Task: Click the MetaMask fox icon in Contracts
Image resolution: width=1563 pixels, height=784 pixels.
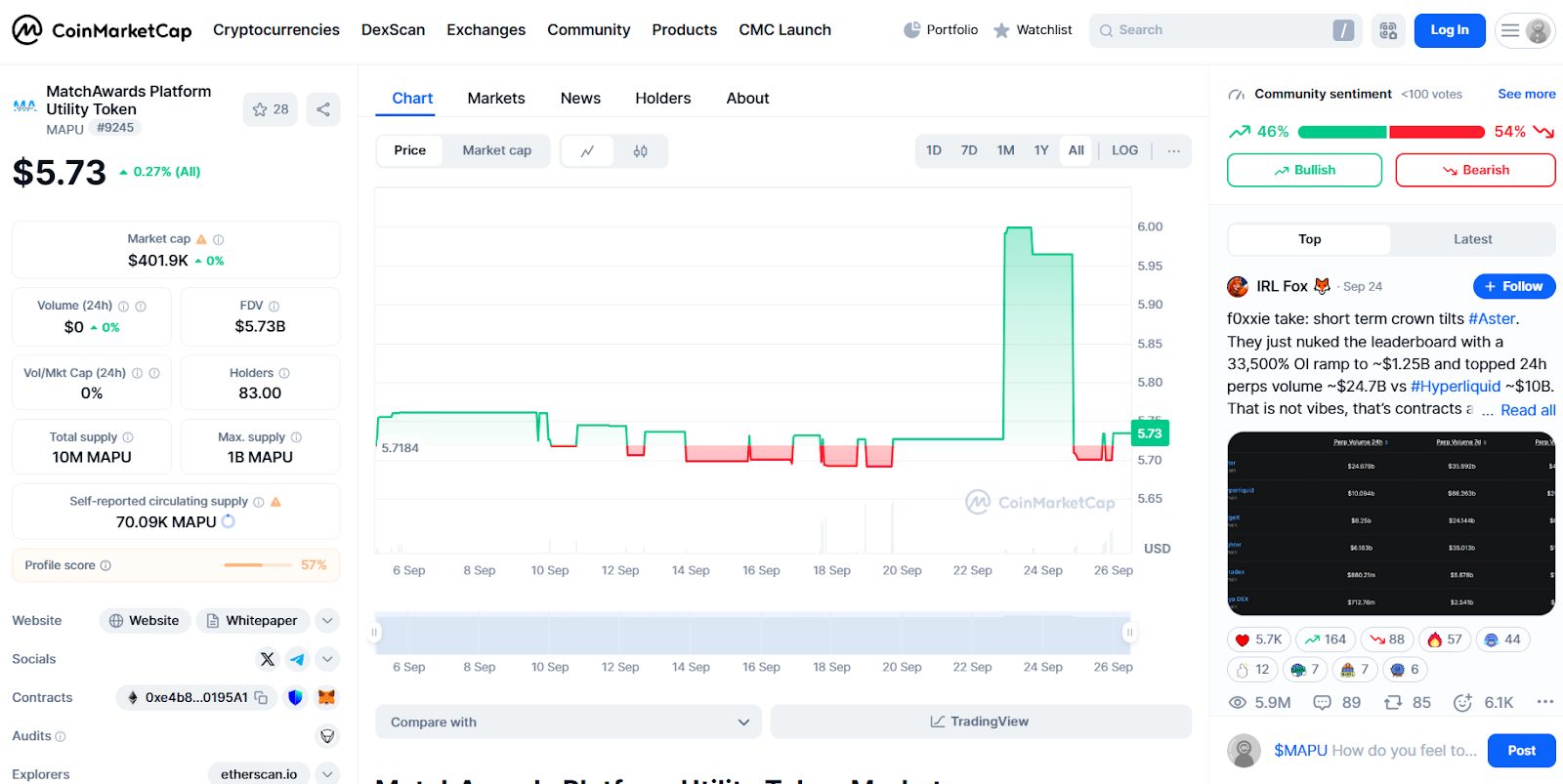Action: pyautogui.click(x=327, y=697)
